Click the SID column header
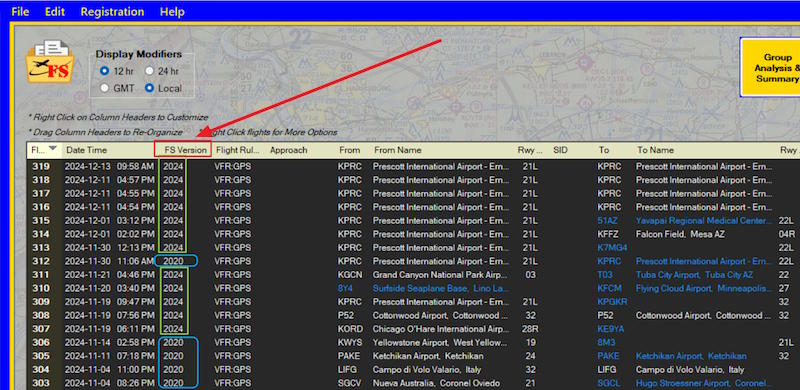 click(560, 150)
